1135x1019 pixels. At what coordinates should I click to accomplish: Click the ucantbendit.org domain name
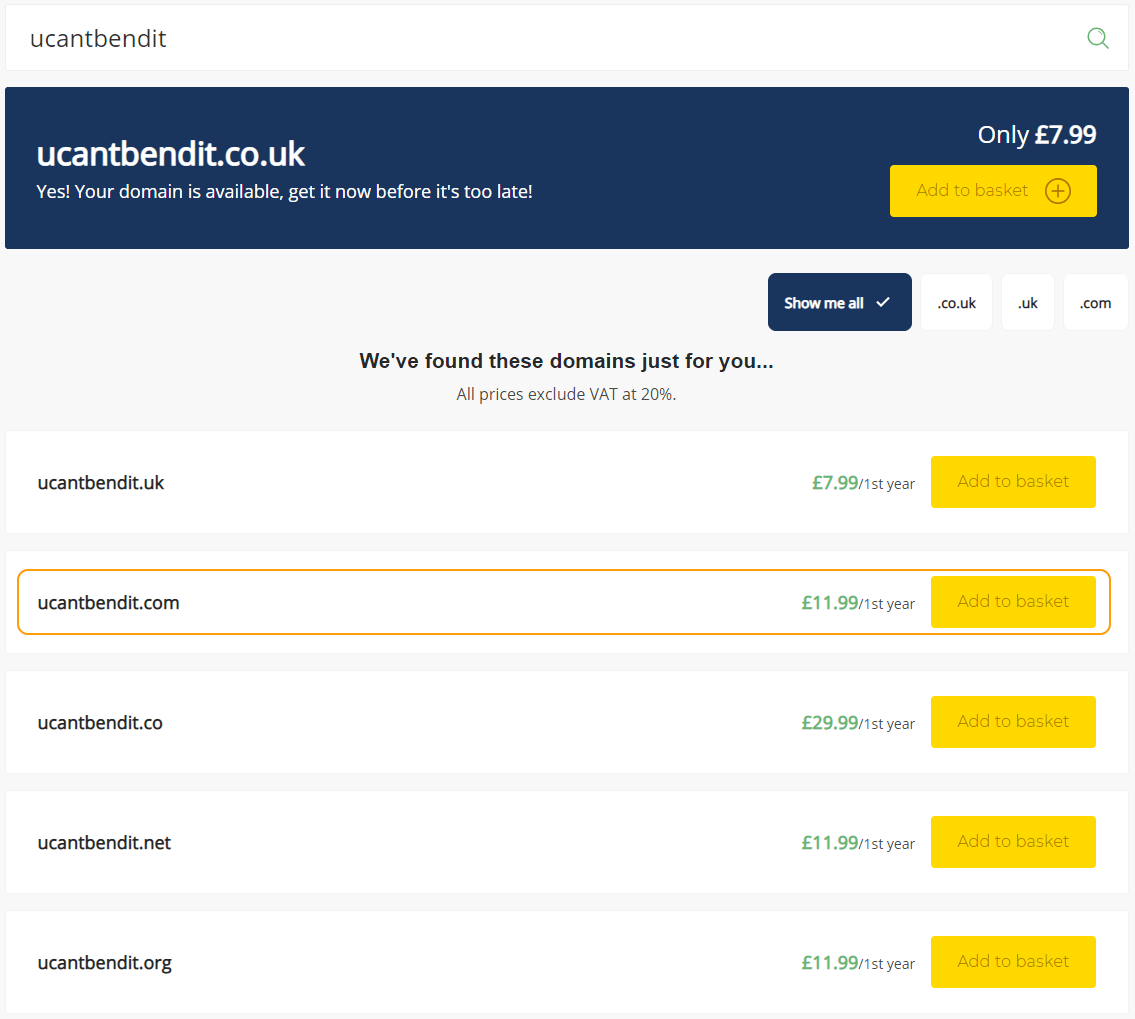[105, 963]
